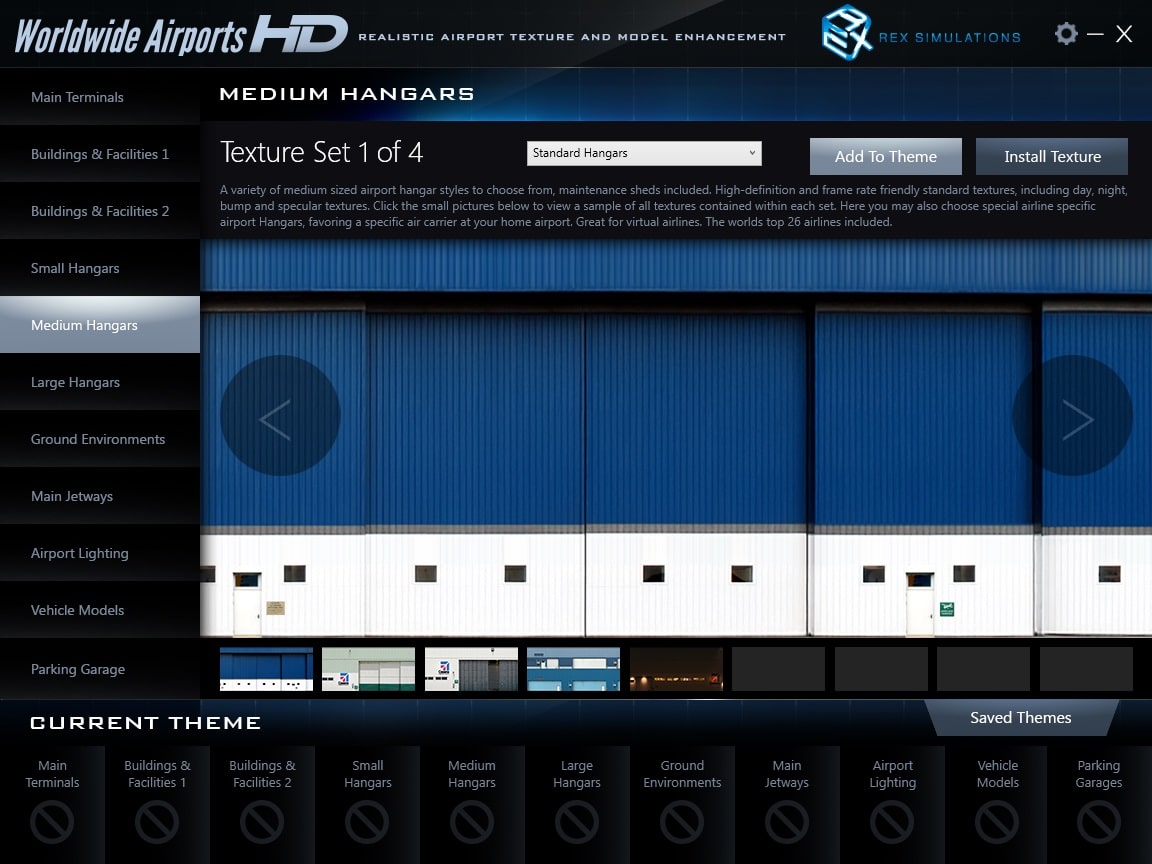Click empty Main Terminals theme slot icon
Viewport: 1152px width, 864px height.
tap(52, 822)
